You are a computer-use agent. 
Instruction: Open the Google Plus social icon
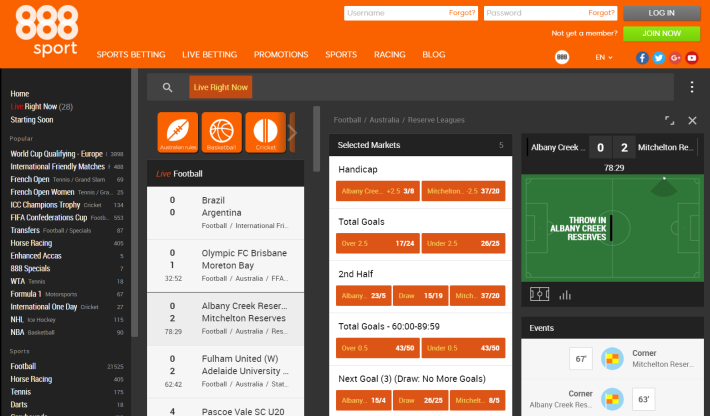(675, 58)
